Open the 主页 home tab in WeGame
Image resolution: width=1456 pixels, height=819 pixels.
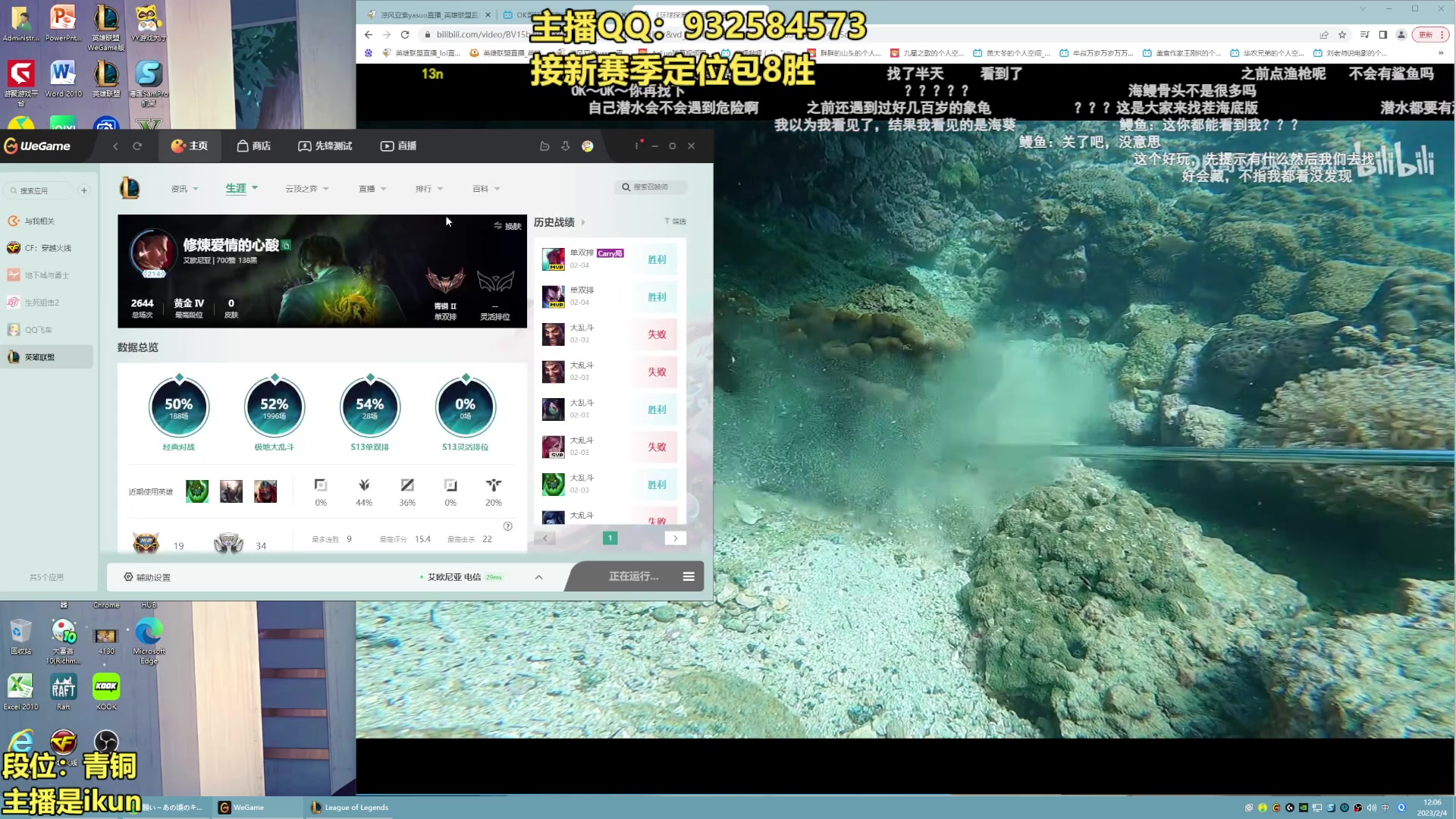(x=190, y=146)
